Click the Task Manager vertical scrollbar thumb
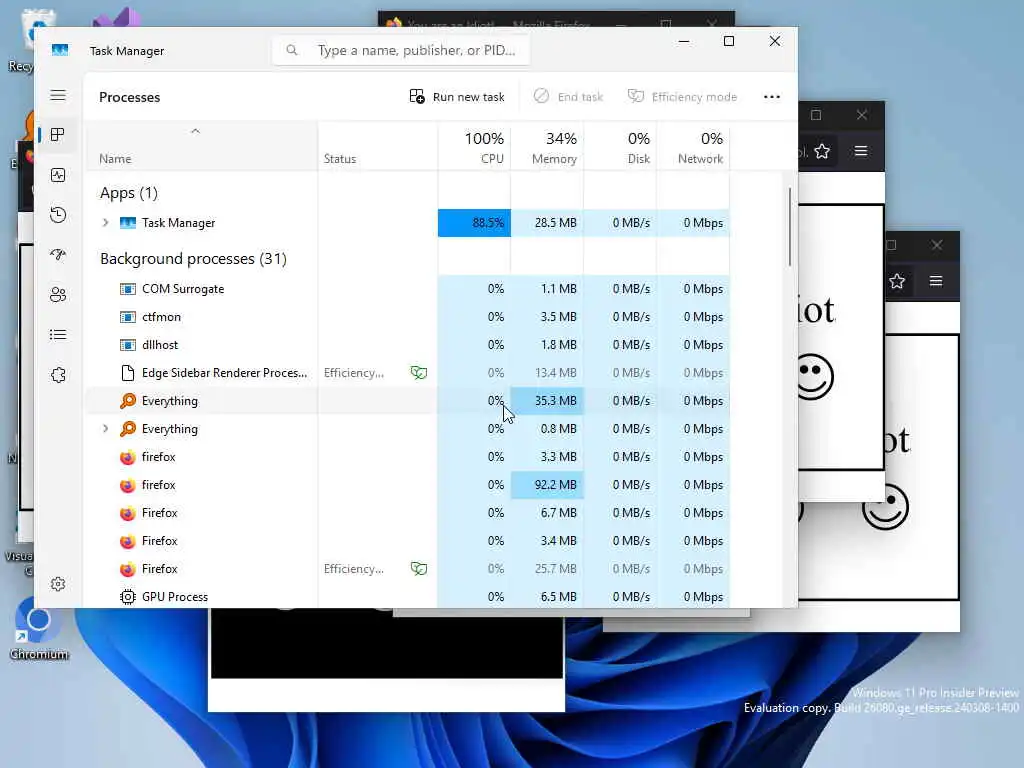This screenshot has width=1024, height=768. tap(790, 227)
